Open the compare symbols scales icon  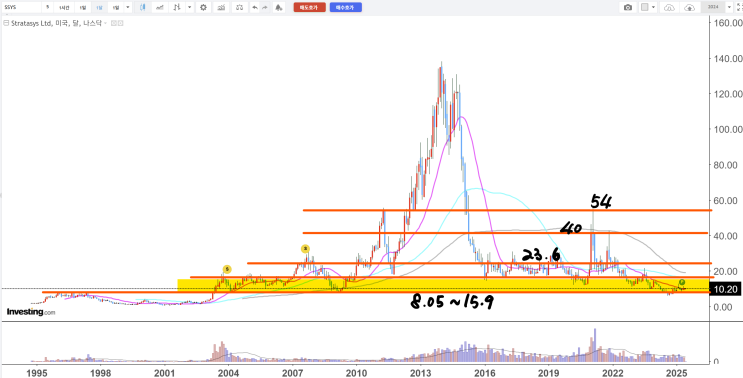click(240, 7)
